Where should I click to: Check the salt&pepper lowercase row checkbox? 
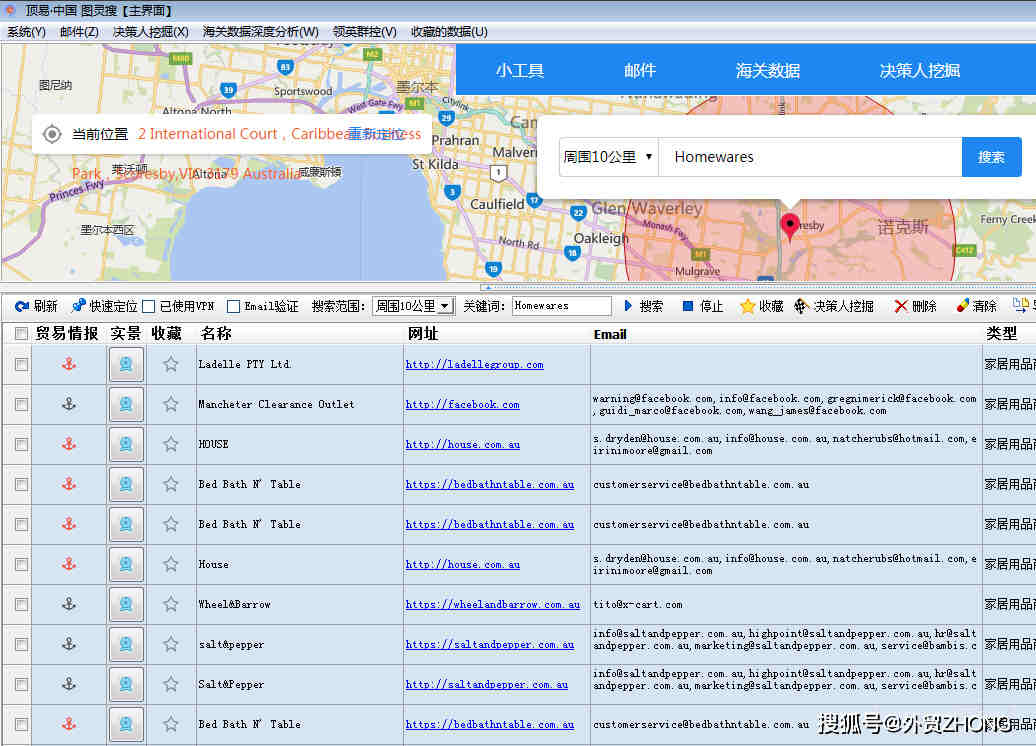coord(21,644)
